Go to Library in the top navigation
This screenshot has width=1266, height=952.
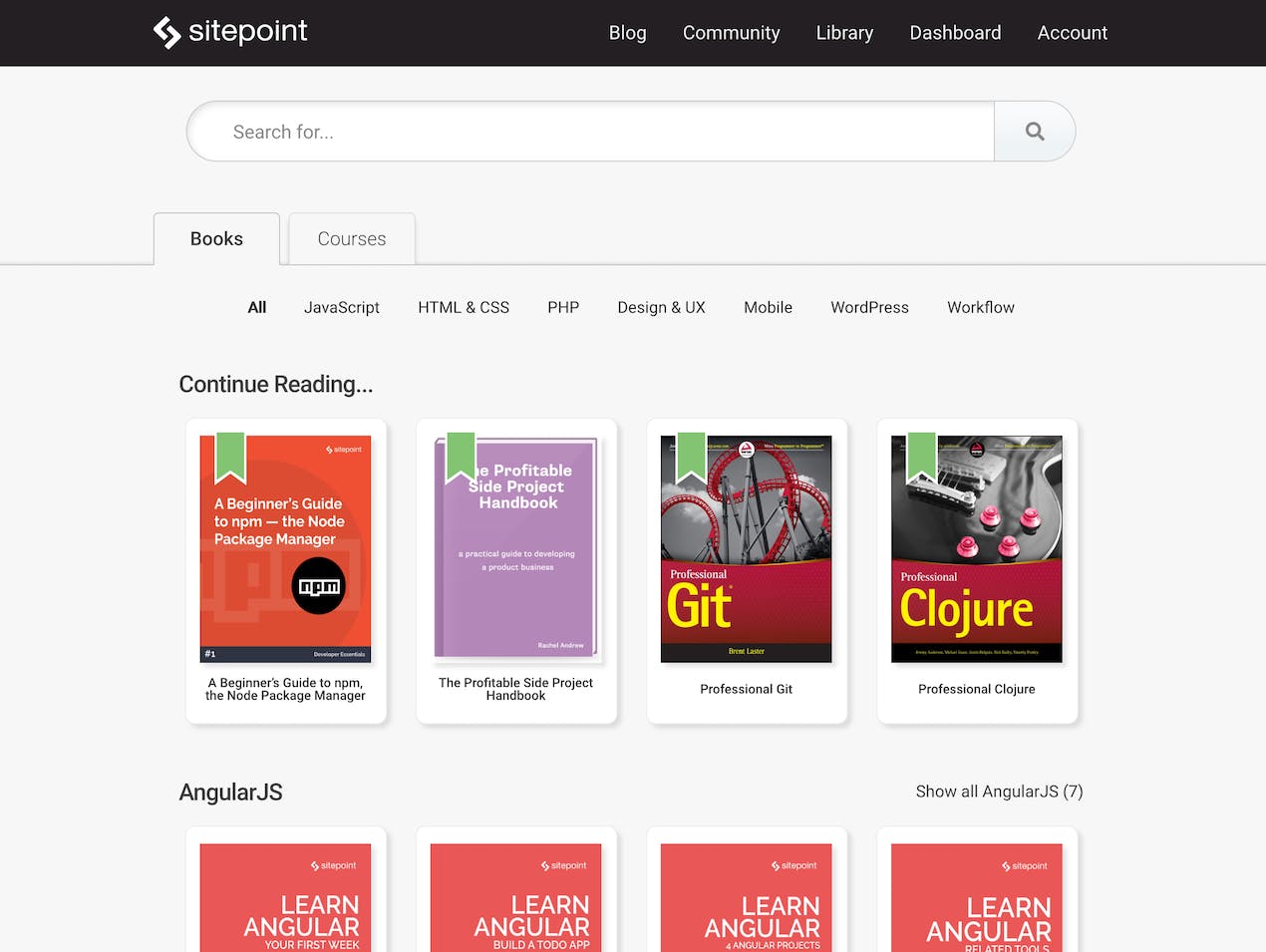tap(844, 33)
